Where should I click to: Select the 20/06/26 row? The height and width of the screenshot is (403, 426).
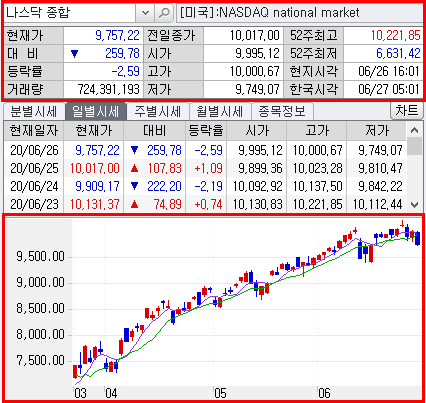pyautogui.click(x=205, y=150)
